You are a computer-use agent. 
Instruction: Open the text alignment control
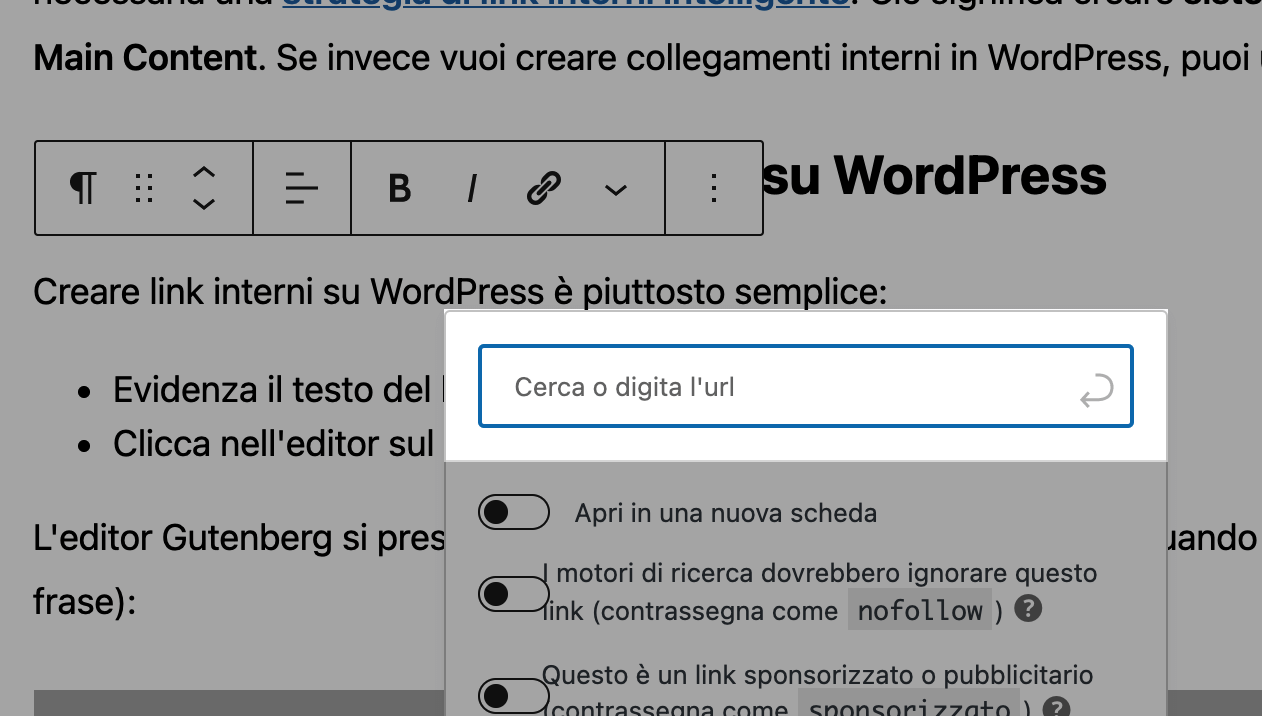(x=301, y=188)
